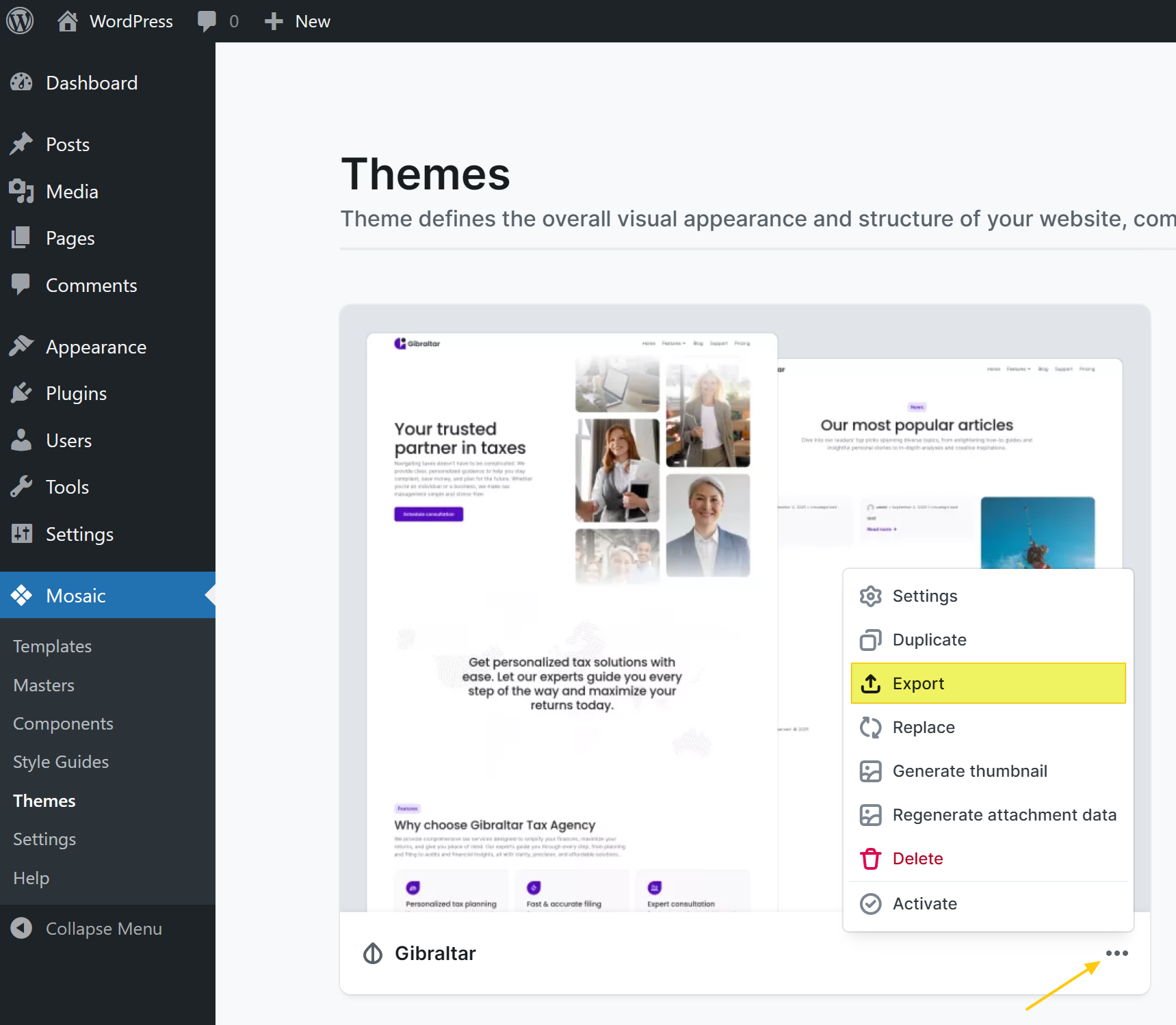This screenshot has width=1176, height=1025.
Task: Click the Mosaic diamond logo icon
Action: [21, 596]
